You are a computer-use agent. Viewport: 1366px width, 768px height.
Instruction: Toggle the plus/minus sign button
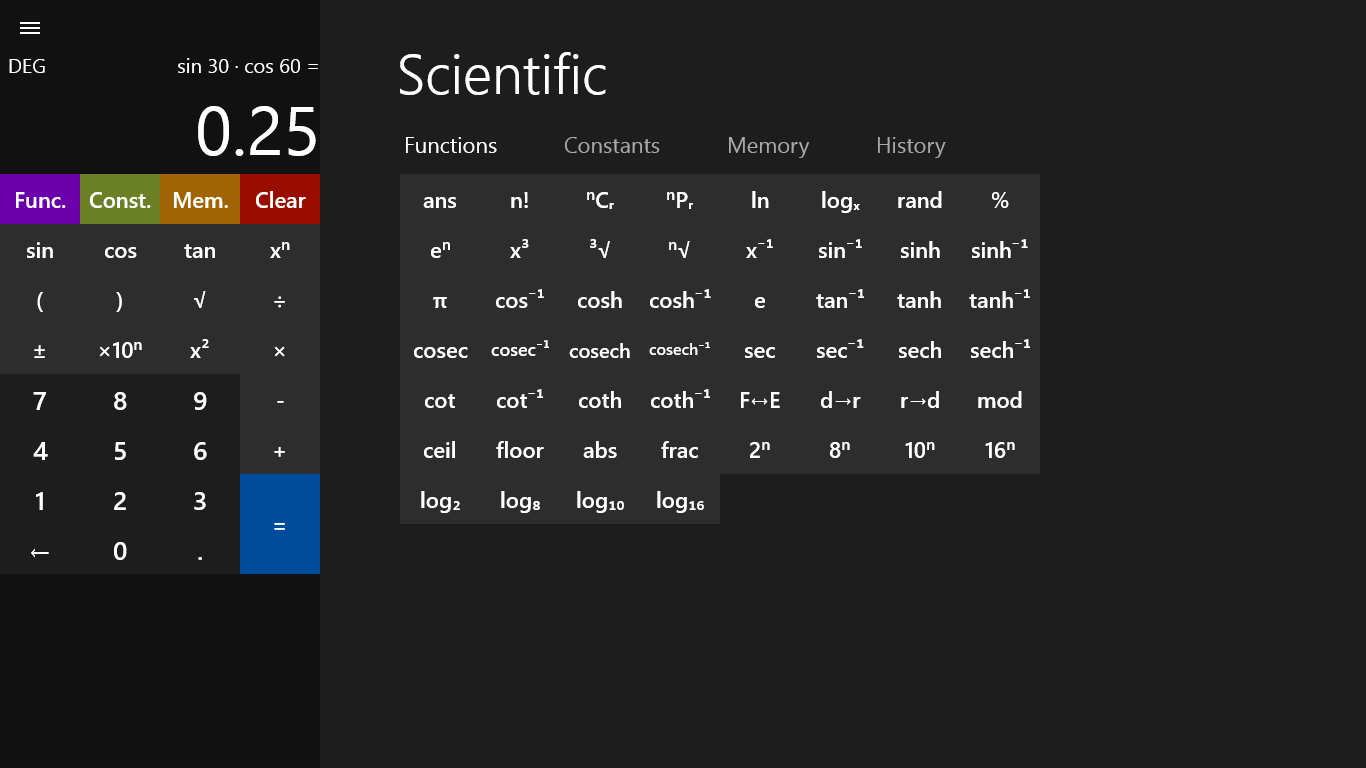click(40, 351)
